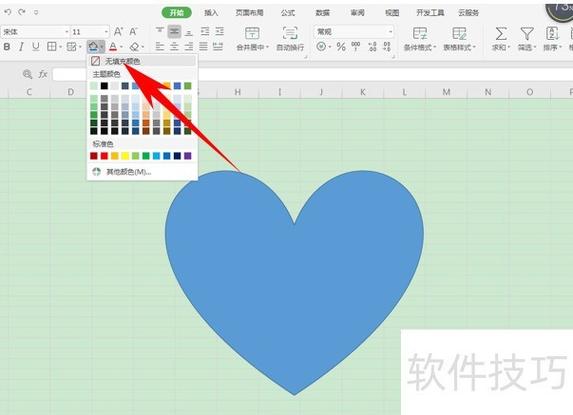Align text to bottom of cell

click(189, 32)
